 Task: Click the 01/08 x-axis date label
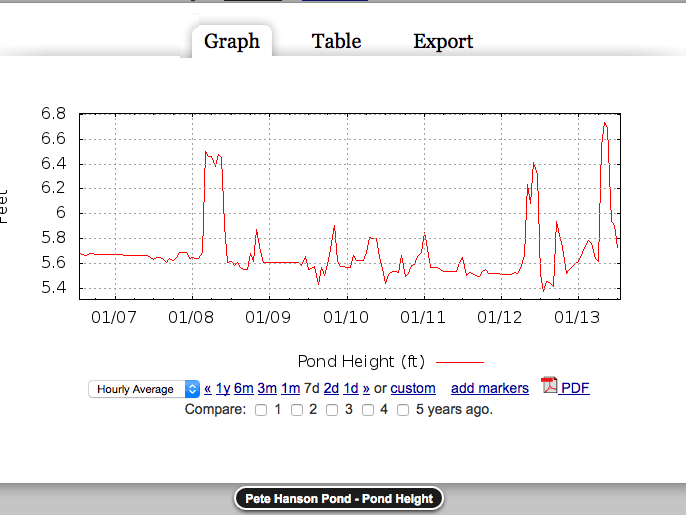click(191, 318)
